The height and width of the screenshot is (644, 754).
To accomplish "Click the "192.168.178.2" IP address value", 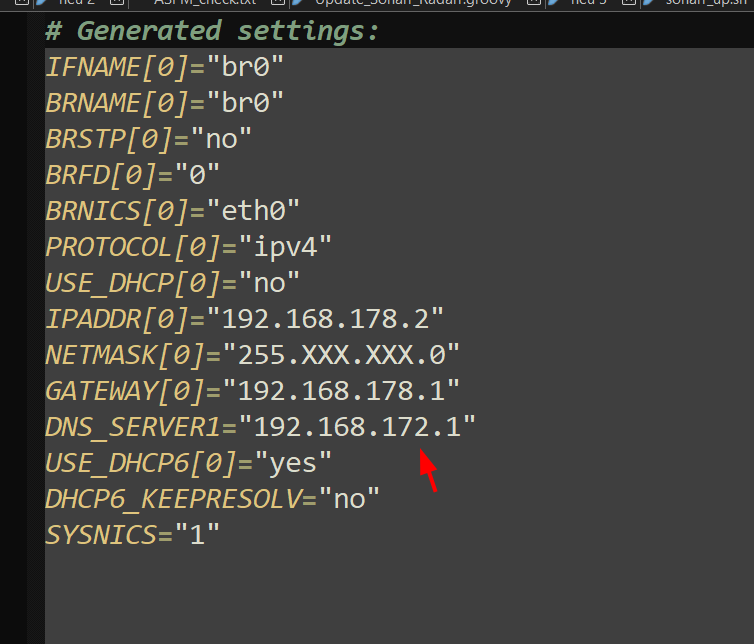I will [325, 319].
